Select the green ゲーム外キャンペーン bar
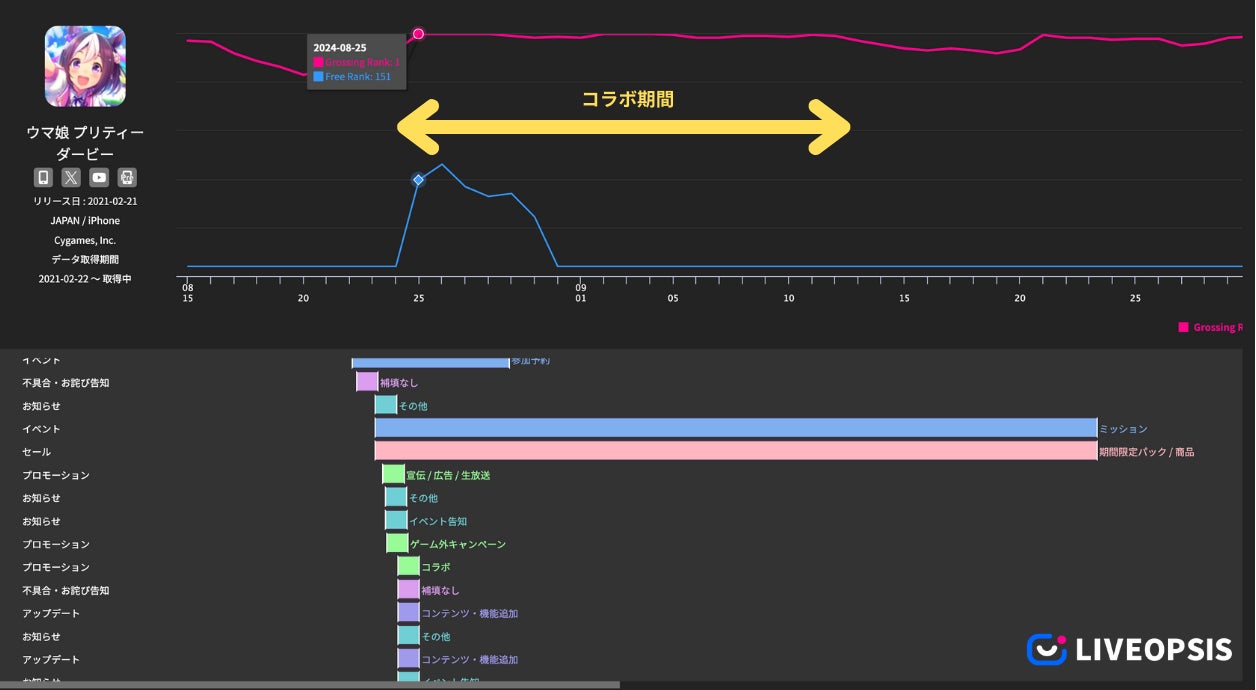The image size is (1256, 690). 397,543
